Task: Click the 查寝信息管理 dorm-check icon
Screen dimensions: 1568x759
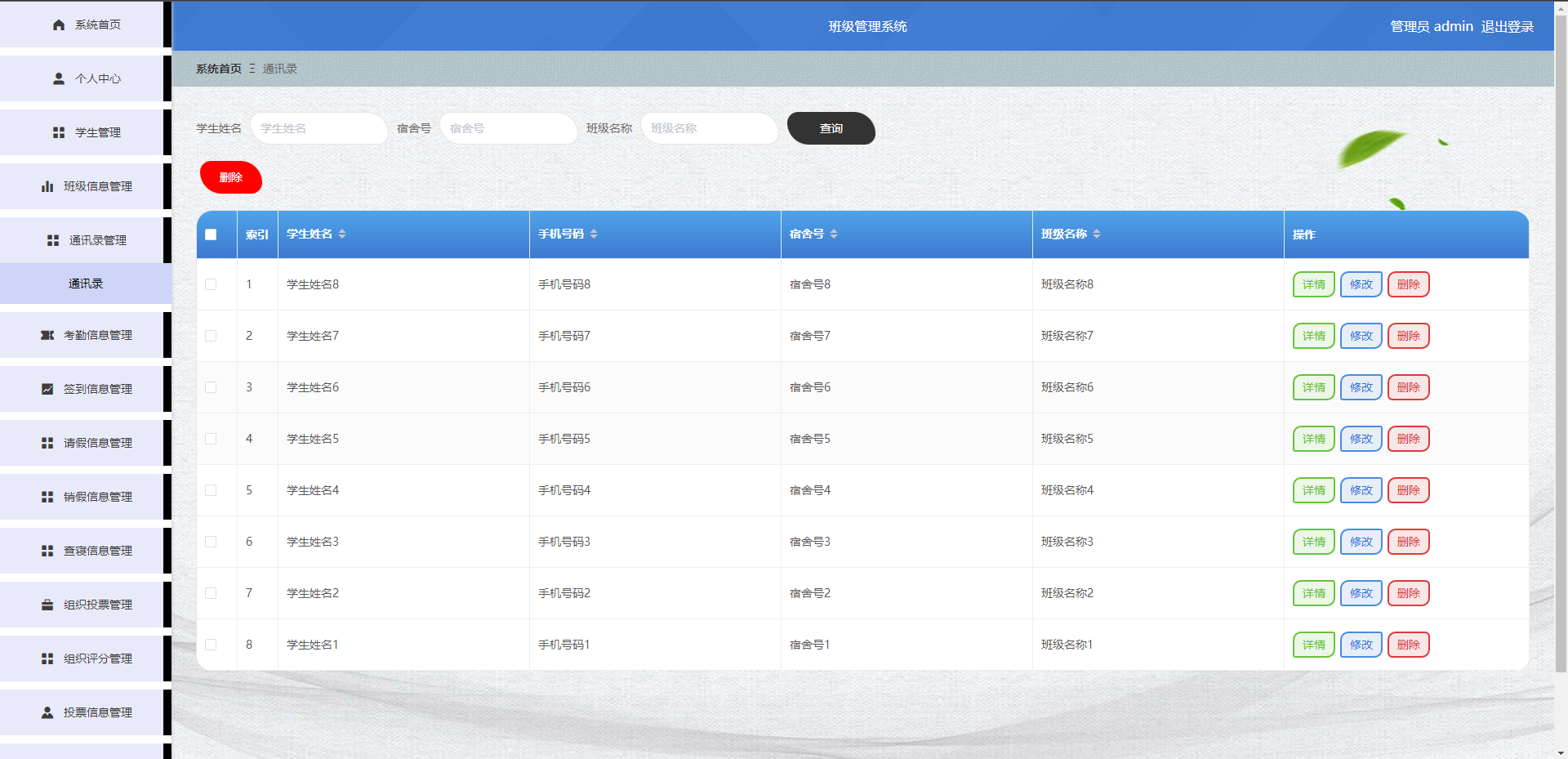Action: click(x=47, y=551)
